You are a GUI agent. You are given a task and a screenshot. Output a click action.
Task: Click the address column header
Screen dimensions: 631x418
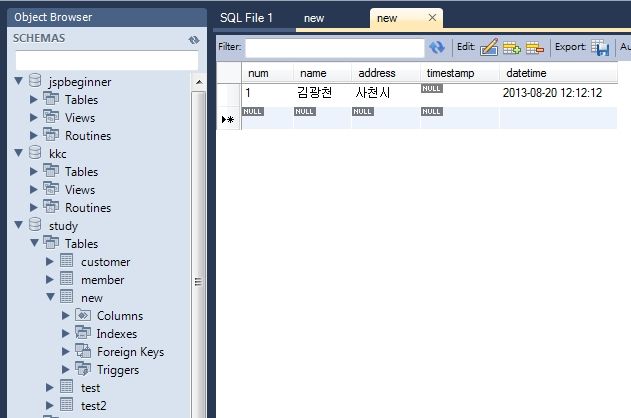[x=386, y=73]
